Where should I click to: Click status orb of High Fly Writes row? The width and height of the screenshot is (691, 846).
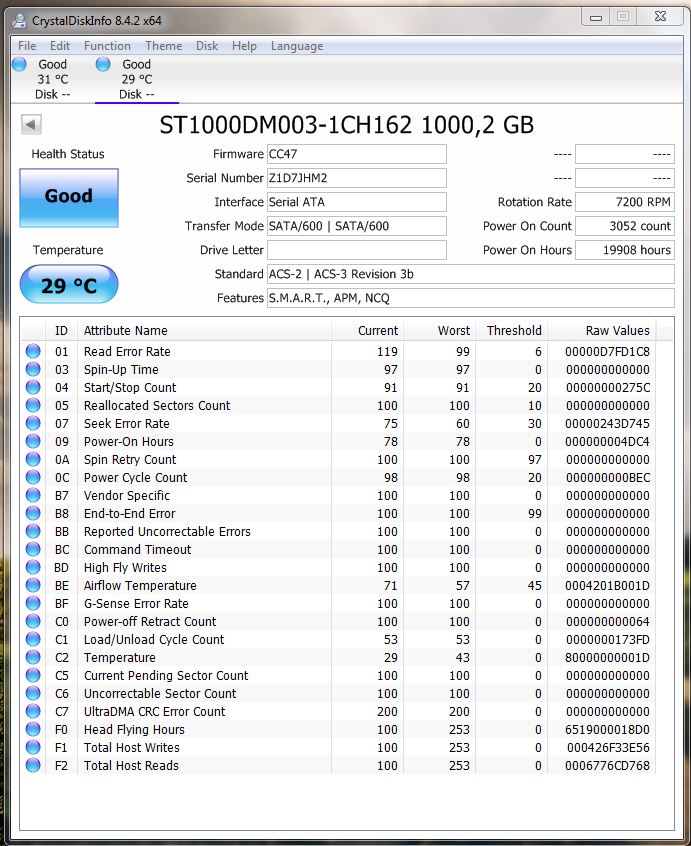coord(33,567)
